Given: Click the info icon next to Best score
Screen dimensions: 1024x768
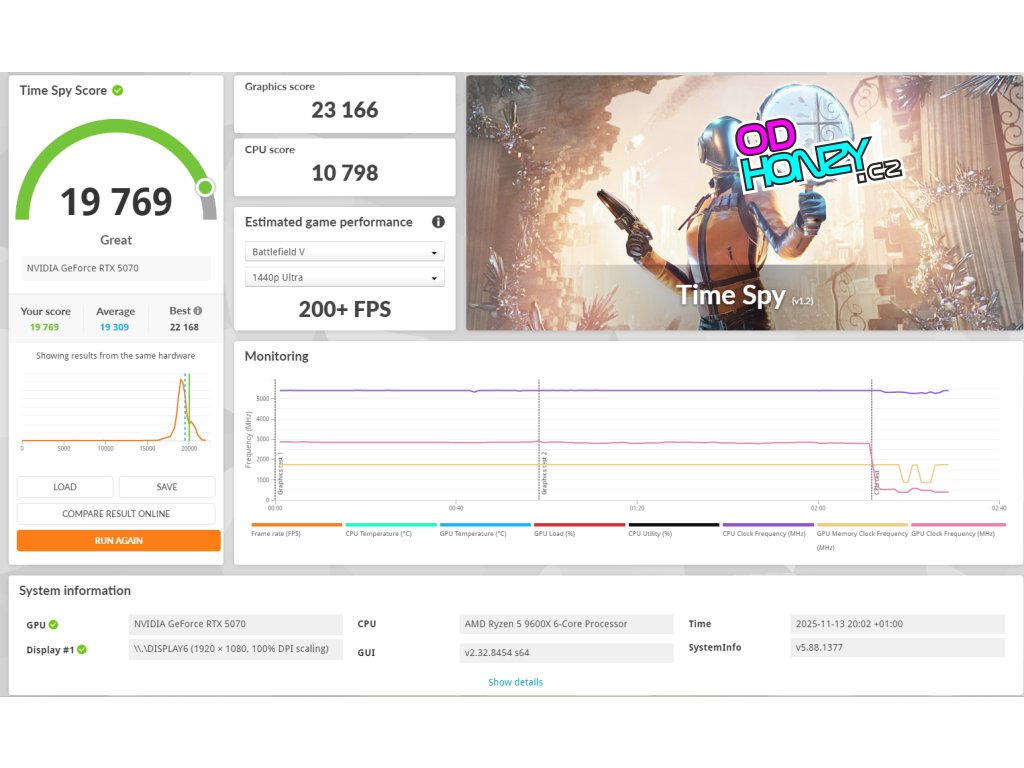Looking at the screenshot, I should [198, 311].
